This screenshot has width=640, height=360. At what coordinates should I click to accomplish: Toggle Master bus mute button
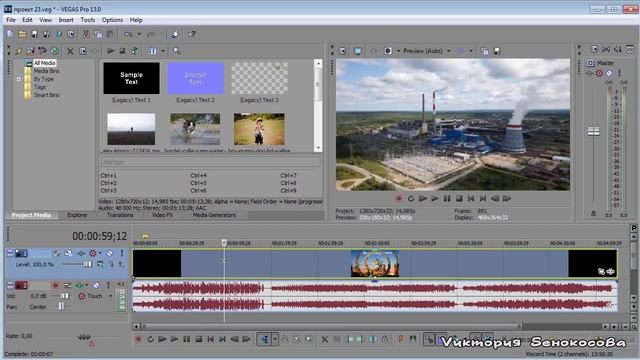click(609, 73)
